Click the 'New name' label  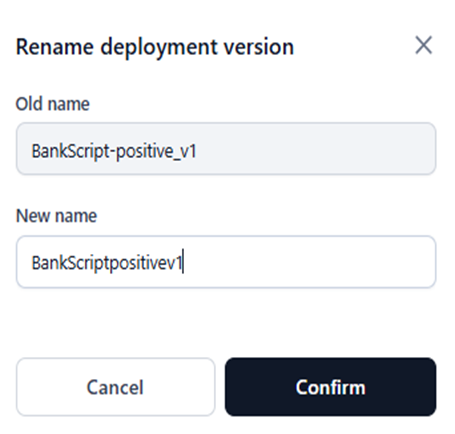pos(56,216)
